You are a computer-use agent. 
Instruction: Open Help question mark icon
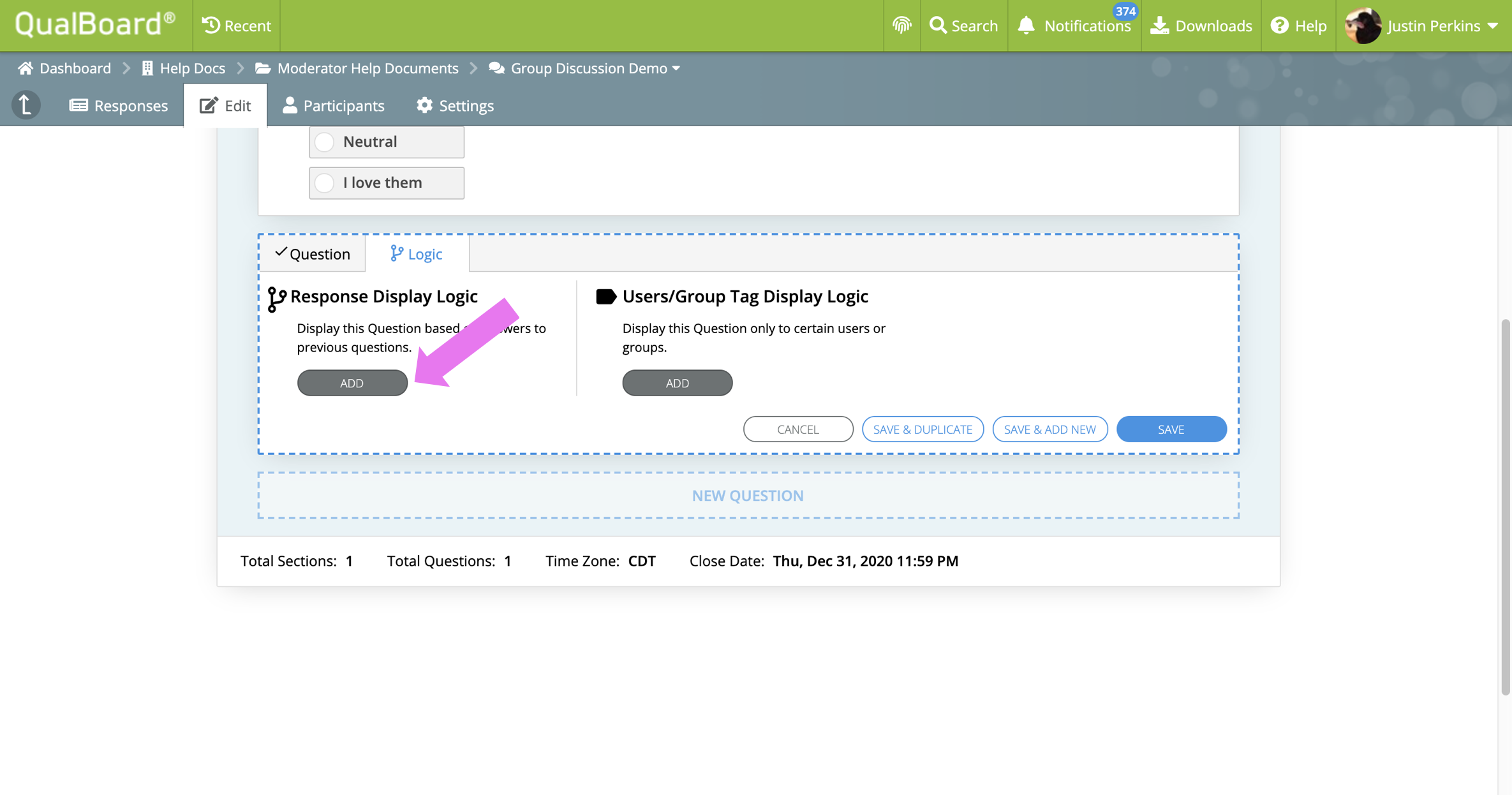point(1279,26)
